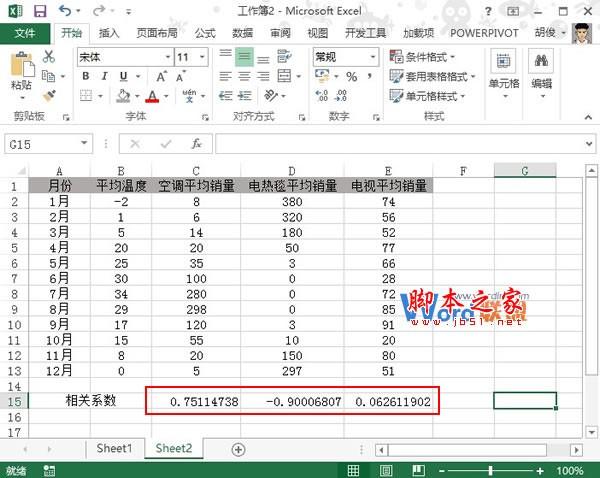This screenshot has width=600, height=478.
Task: Switch to the POWERPIVOT tab
Action: point(484,33)
